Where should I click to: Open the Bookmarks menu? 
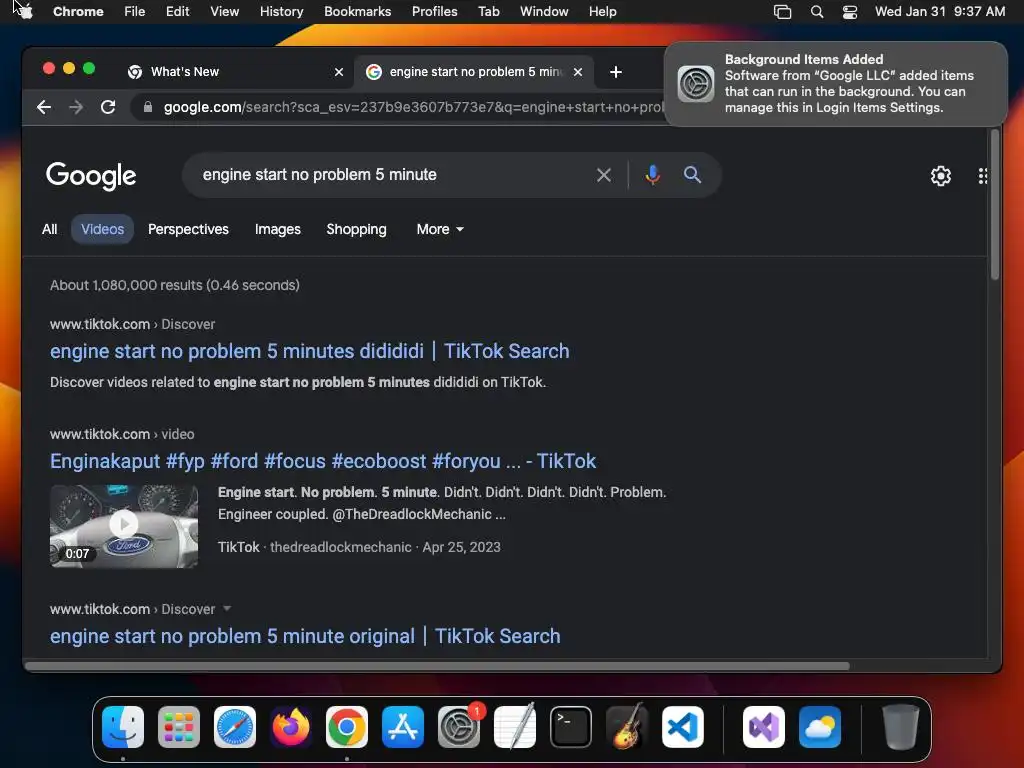tap(358, 12)
